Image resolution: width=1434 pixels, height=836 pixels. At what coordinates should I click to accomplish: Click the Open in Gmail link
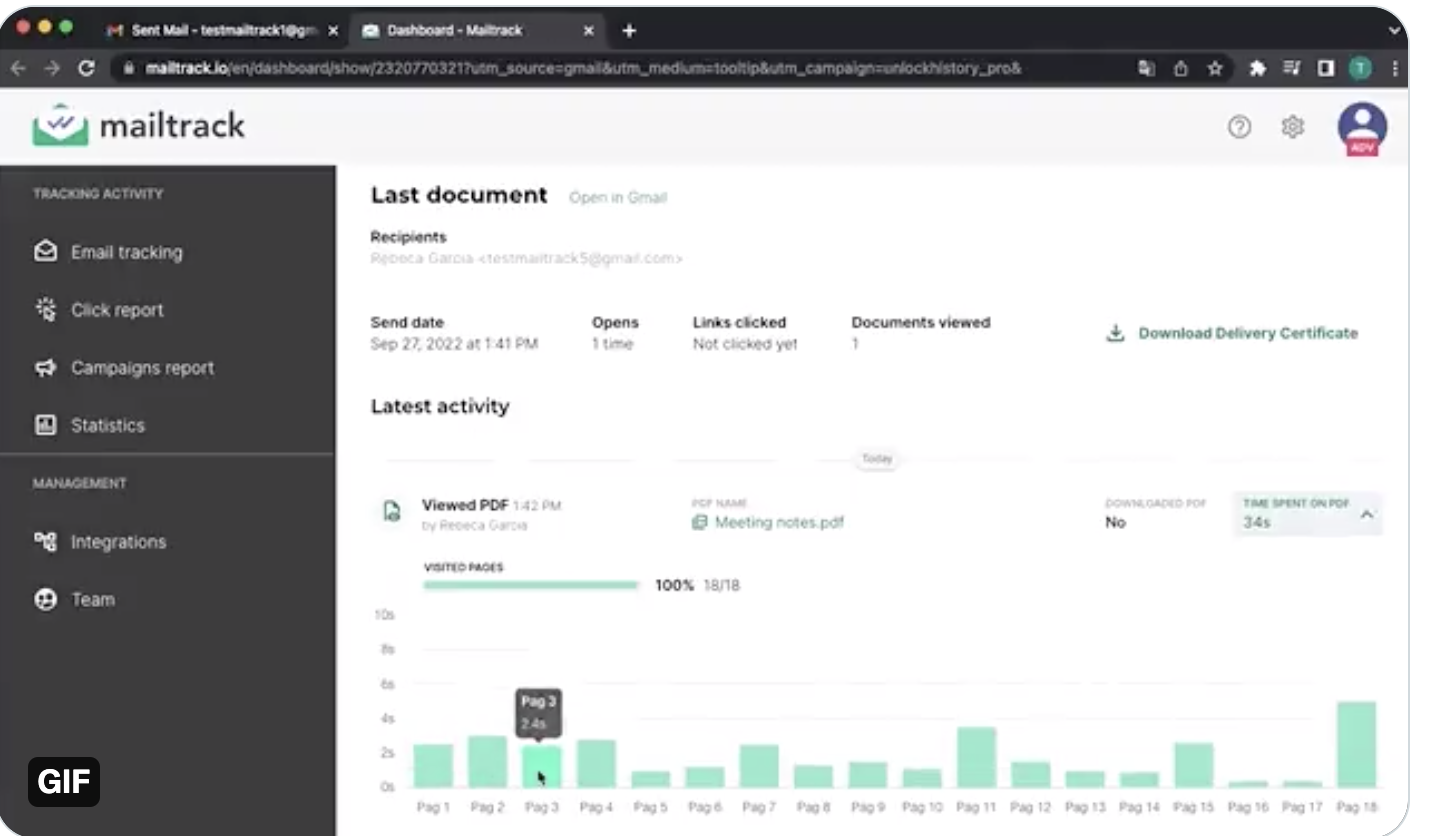point(617,198)
